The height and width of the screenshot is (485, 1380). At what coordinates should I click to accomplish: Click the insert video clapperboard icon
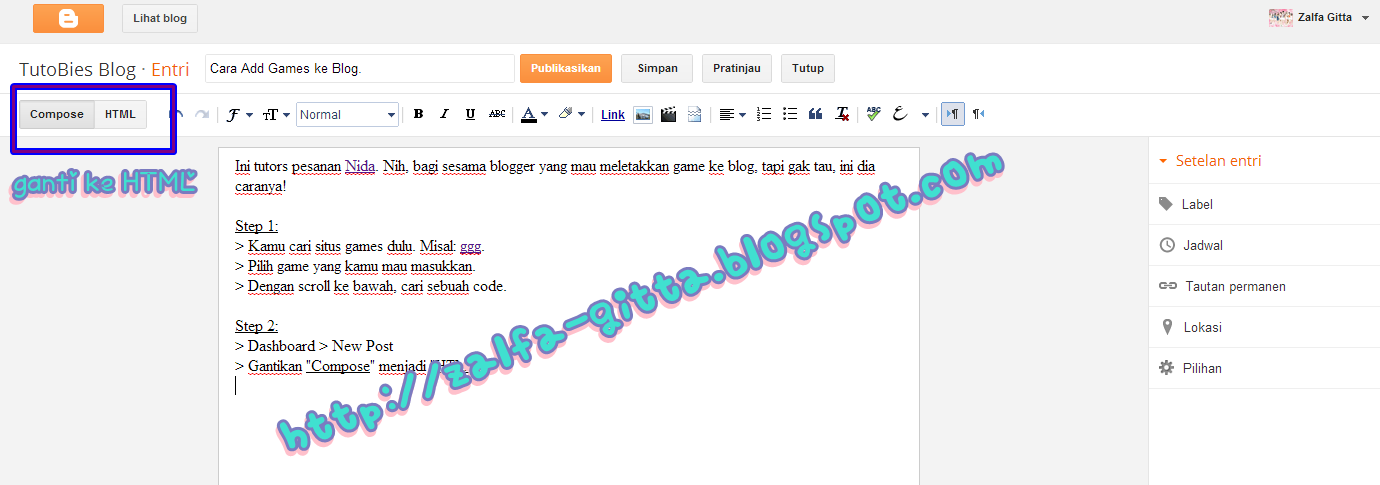(669, 115)
